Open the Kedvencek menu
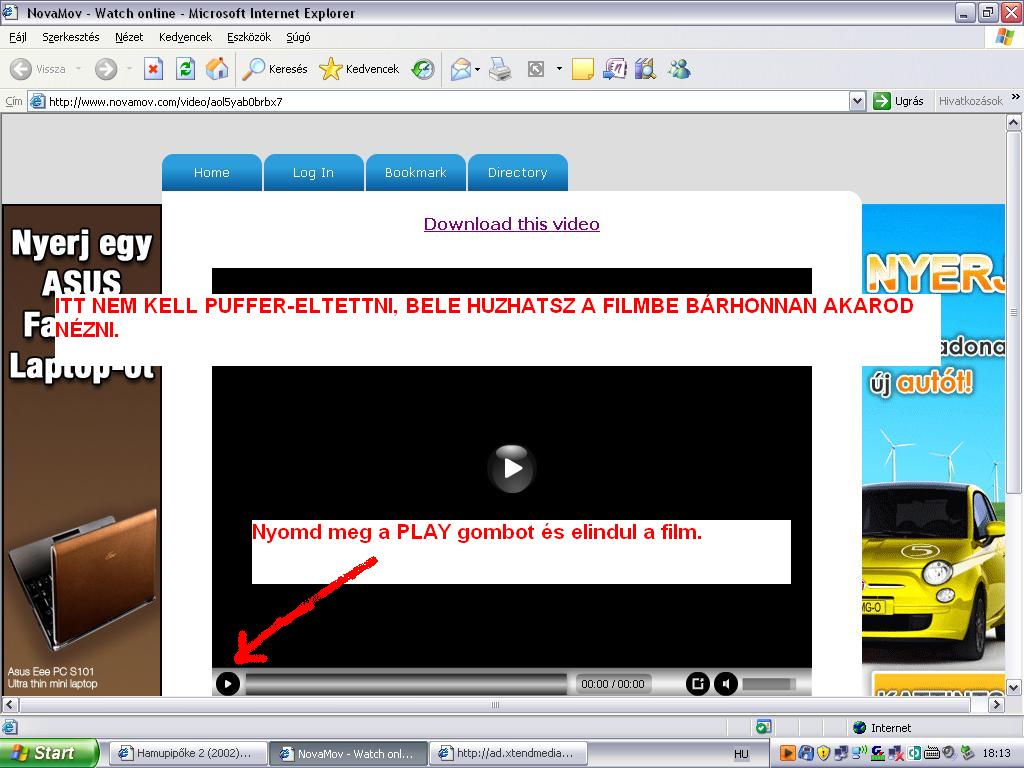This screenshot has height=768, width=1024. [185, 37]
